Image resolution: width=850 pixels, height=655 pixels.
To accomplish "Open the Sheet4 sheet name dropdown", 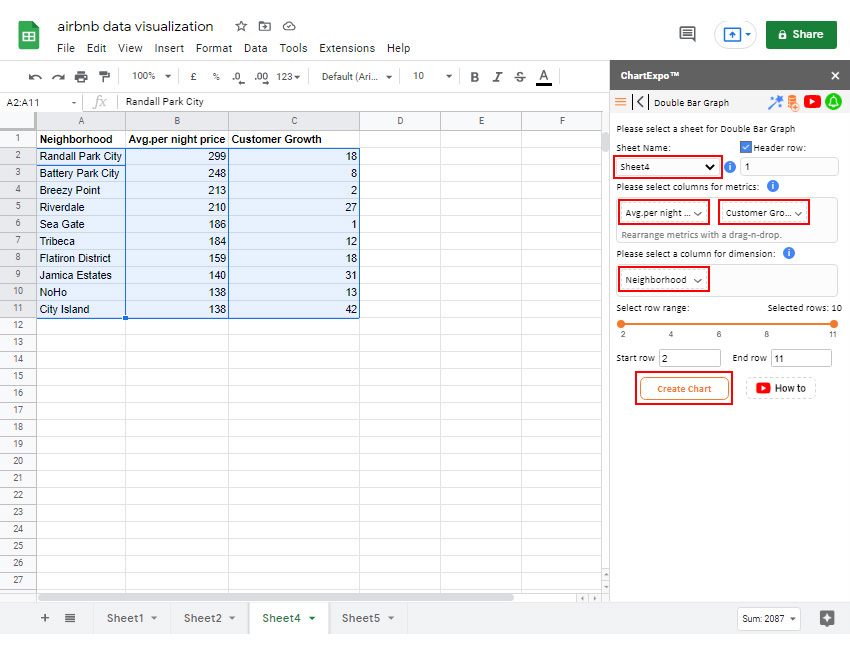I will point(667,167).
